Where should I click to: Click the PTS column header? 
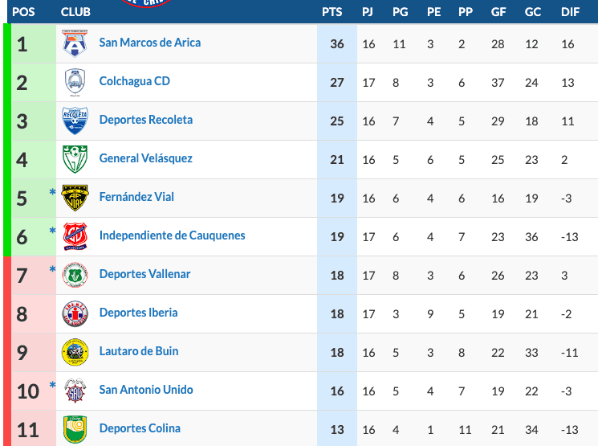click(x=332, y=12)
